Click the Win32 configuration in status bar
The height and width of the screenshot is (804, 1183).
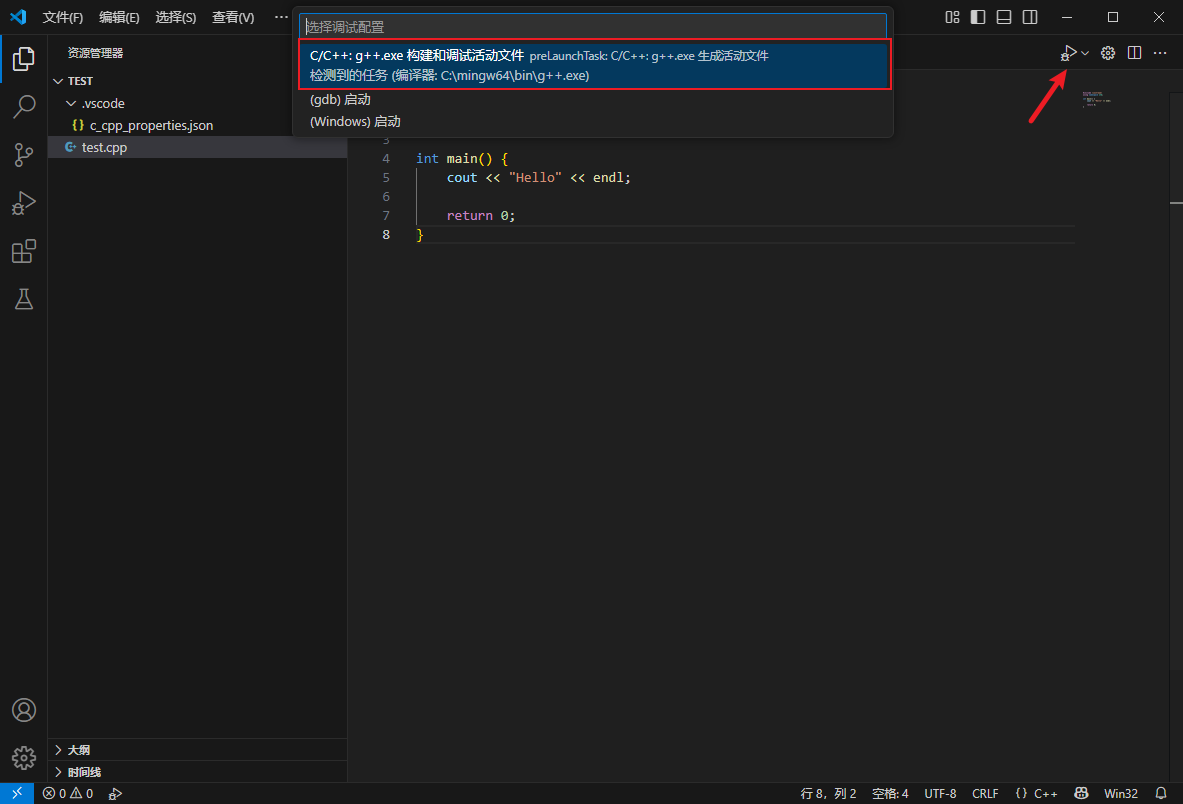1120,793
